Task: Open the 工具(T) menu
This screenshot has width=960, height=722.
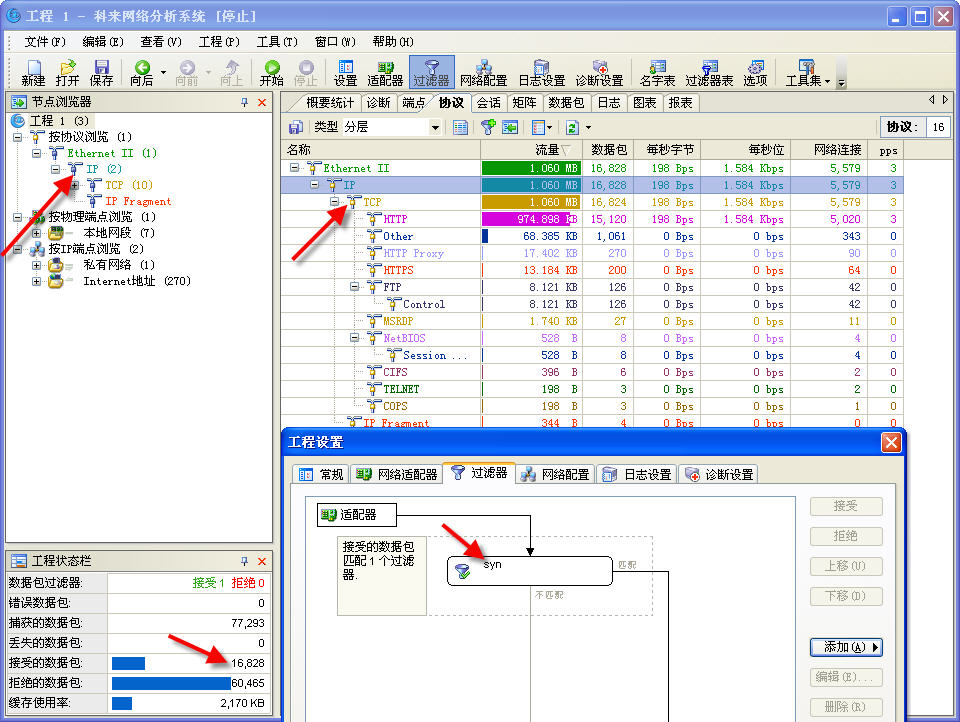Action: tap(276, 41)
